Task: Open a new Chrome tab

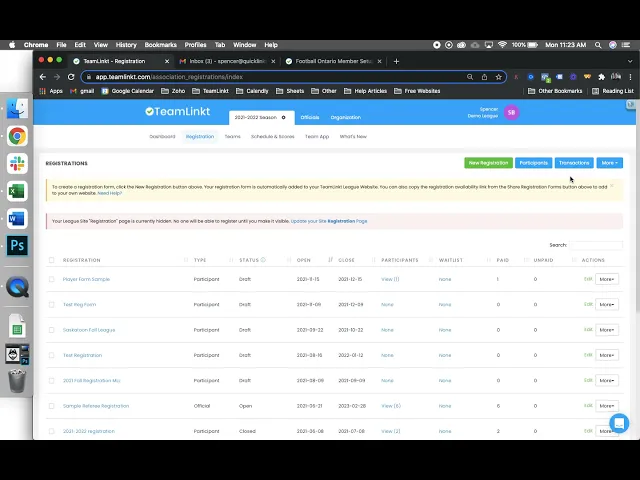Action: [396, 61]
